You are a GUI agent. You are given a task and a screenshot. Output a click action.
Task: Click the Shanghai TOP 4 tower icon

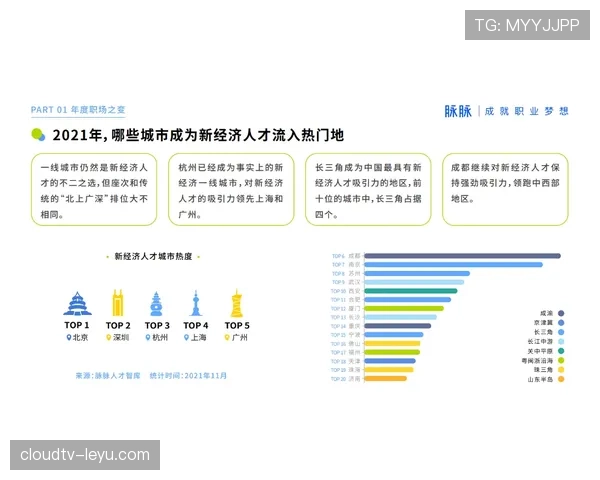pos(196,304)
